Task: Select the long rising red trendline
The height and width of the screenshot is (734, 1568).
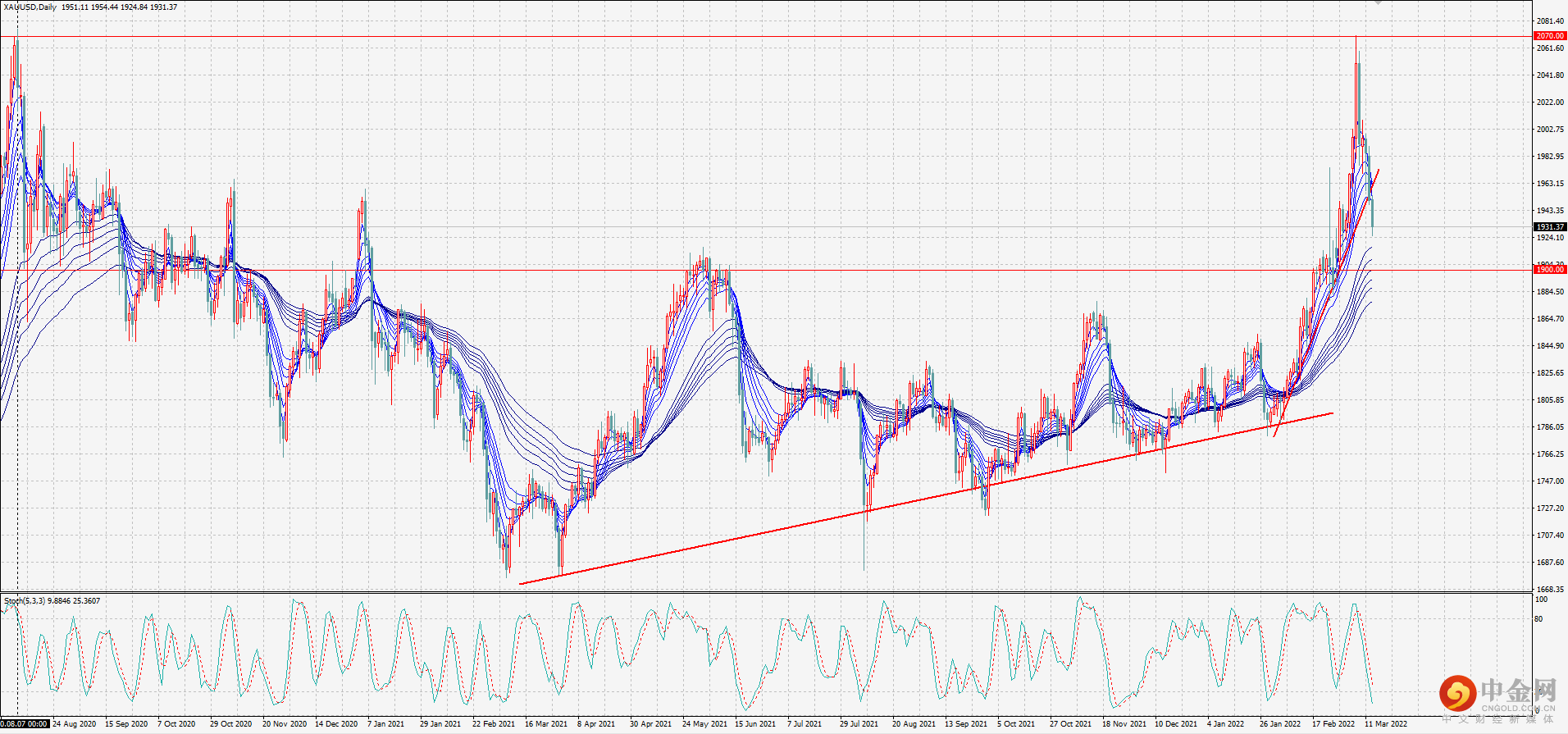Action: pyautogui.click(x=926, y=499)
